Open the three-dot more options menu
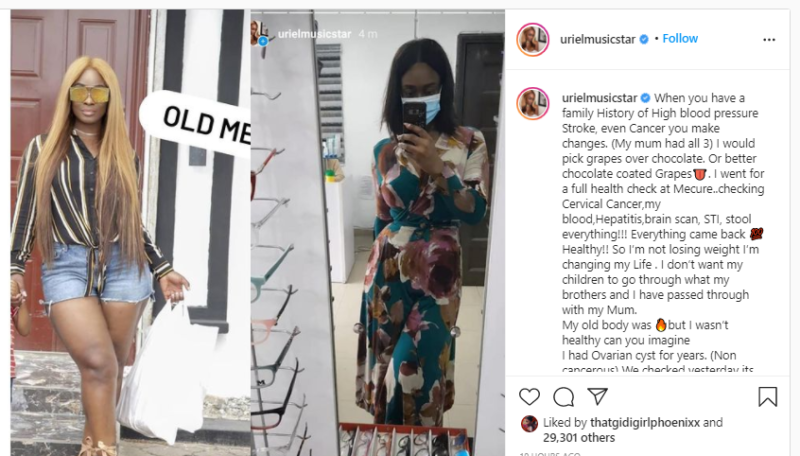 click(x=769, y=40)
